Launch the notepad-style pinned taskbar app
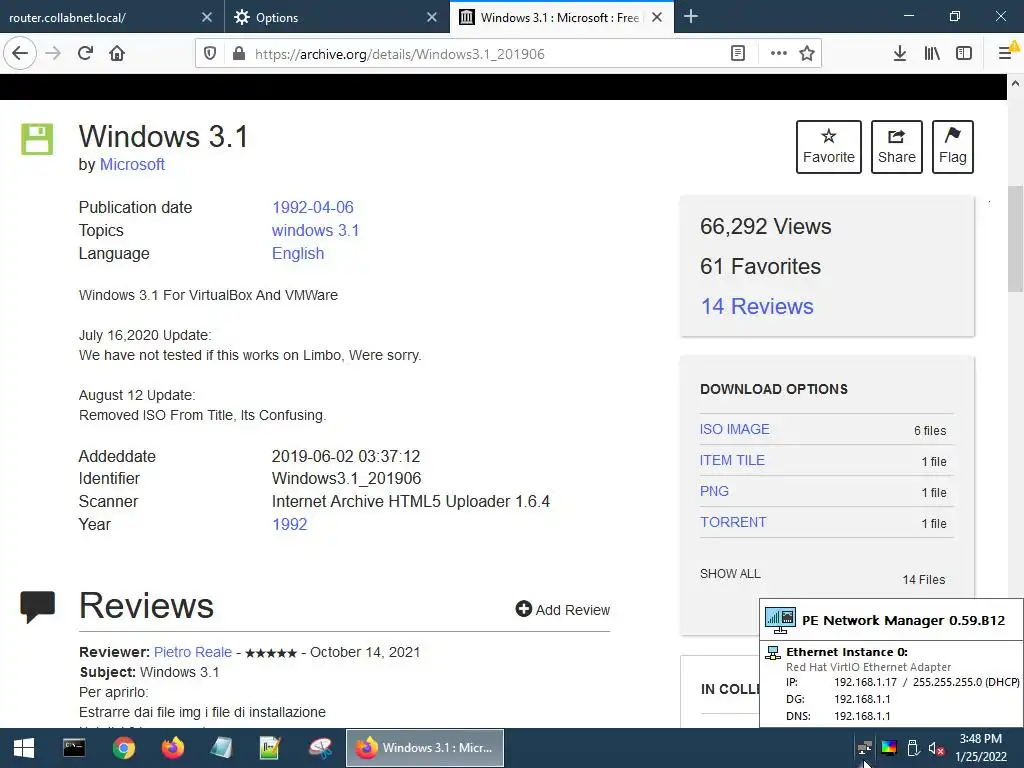1024x768 pixels. click(270, 748)
